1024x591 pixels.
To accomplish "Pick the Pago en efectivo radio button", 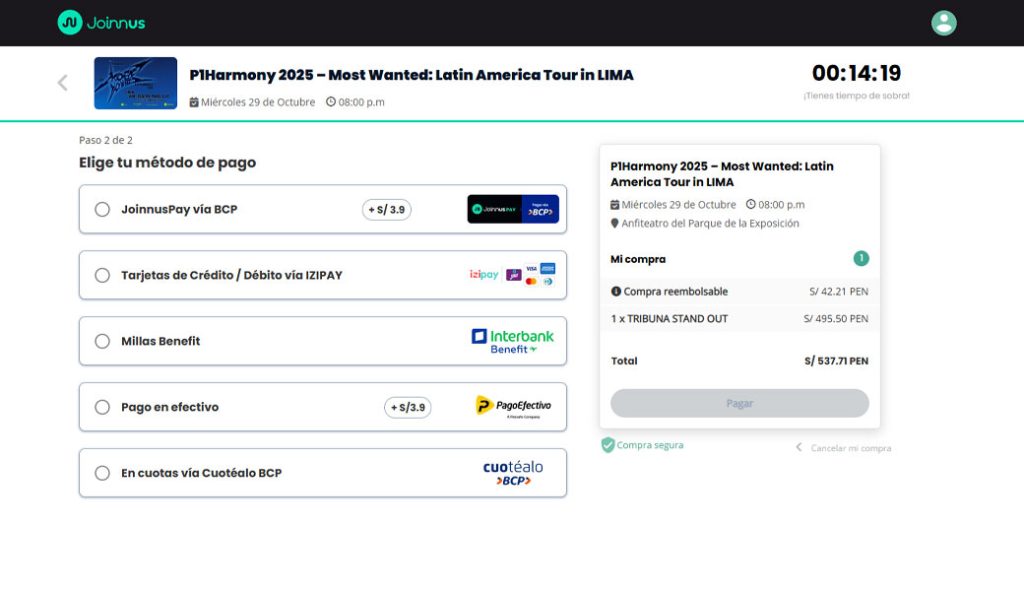I will click(x=102, y=407).
